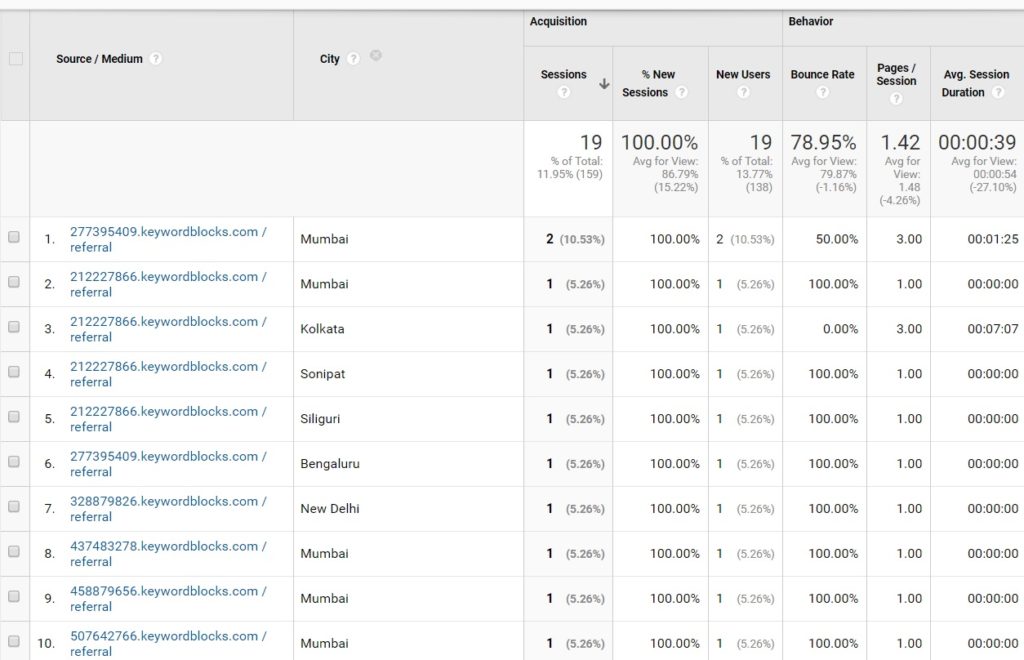This screenshot has width=1024, height=660.
Task: Open 437483278.keywordblocks.com / referral link
Action: pyautogui.click(x=168, y=554)
